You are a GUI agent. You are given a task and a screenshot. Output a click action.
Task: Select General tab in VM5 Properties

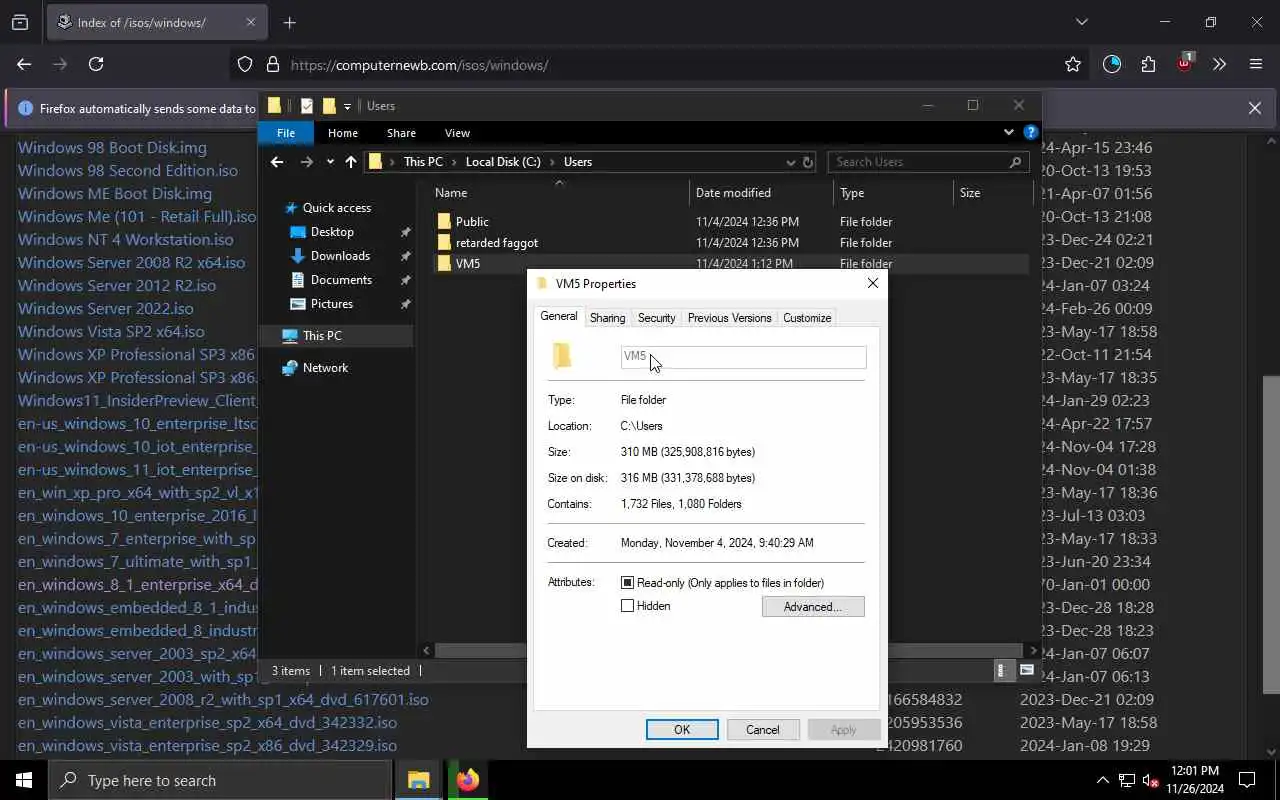(x=559, y=316)
